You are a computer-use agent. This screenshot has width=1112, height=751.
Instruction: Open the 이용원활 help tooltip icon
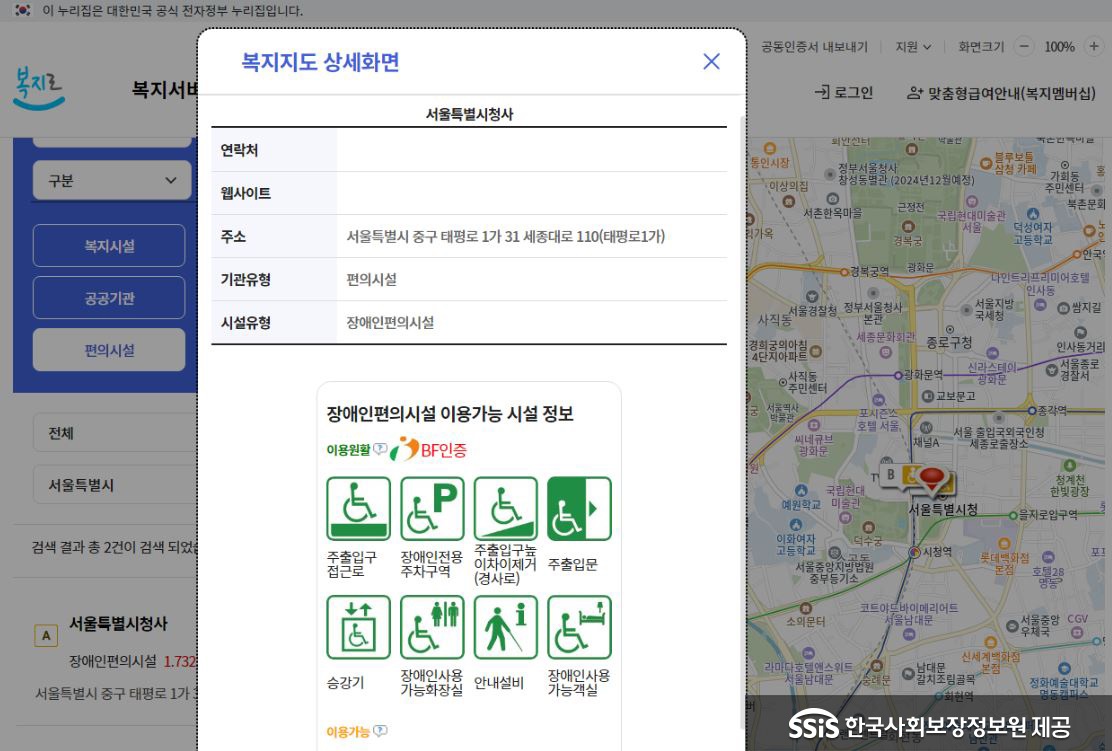pyautogui.click(x=379, y=449)
